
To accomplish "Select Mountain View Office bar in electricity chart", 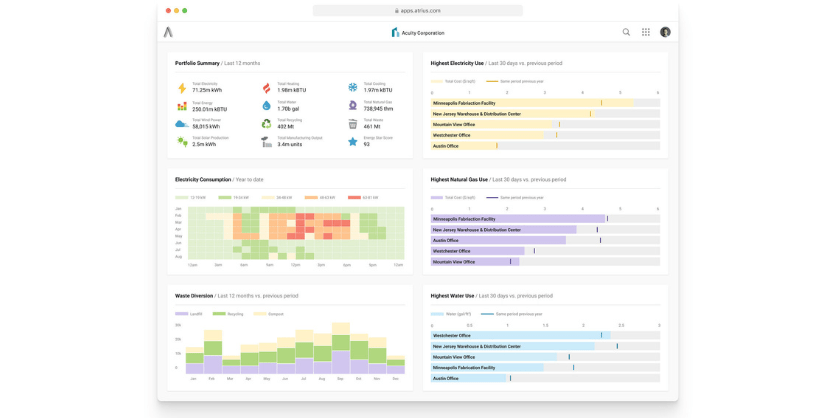I will click(492, 124).
